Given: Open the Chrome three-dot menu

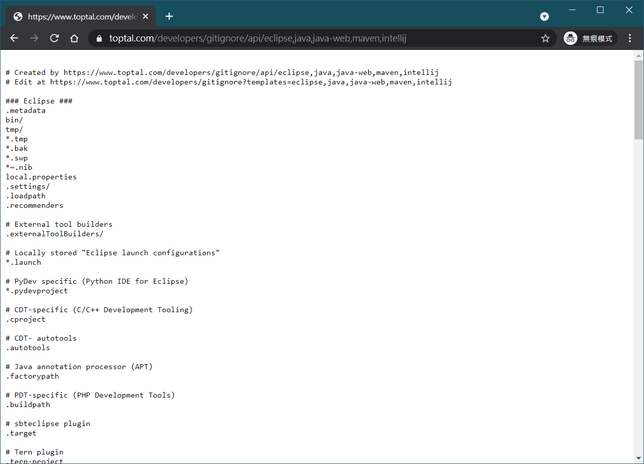Looking at the screenshot, I should 630,38.
